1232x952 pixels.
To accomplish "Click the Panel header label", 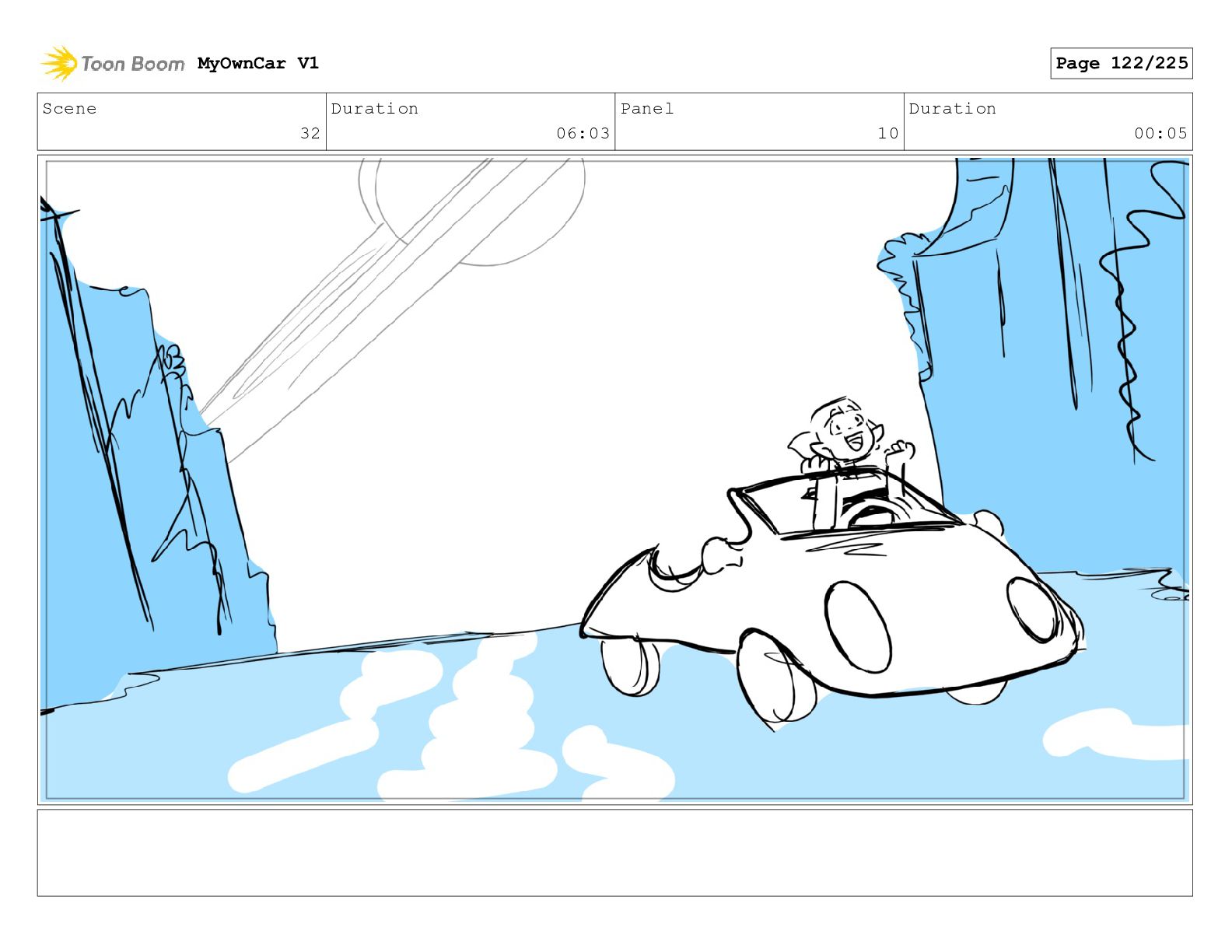I will pyautogui.click(x=647, y=109).
